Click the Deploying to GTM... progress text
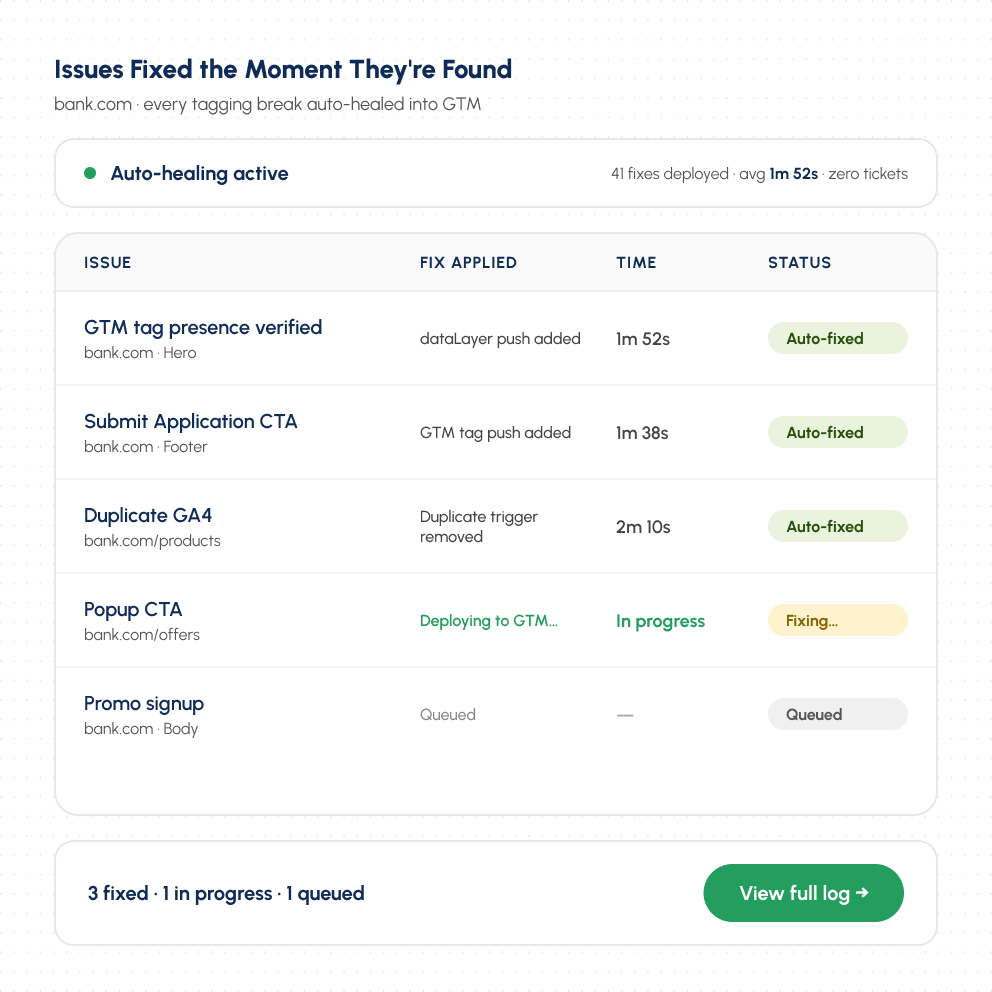The width and height of the screenshot is (992, 992). 489,621
